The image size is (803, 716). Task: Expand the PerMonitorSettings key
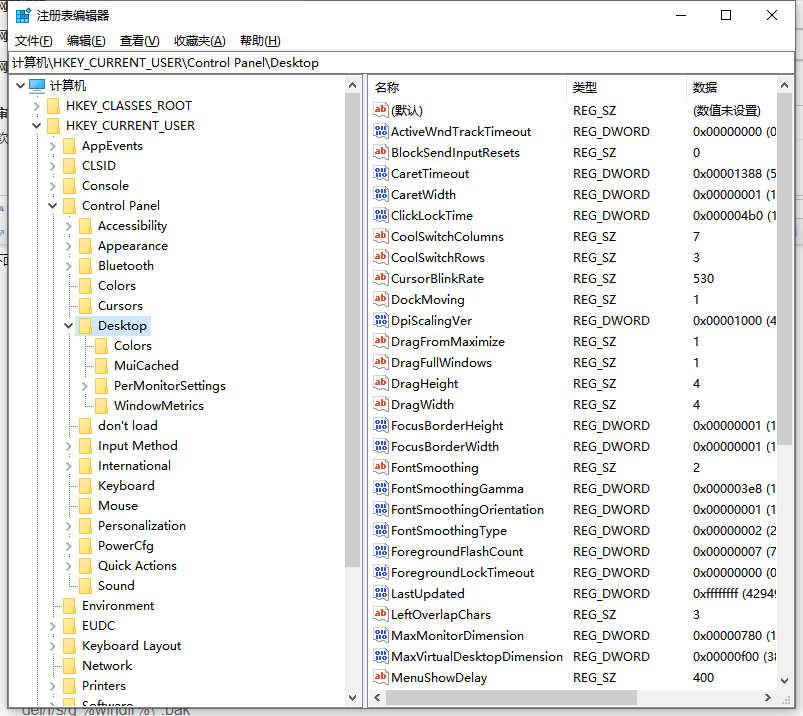[85, 385]
